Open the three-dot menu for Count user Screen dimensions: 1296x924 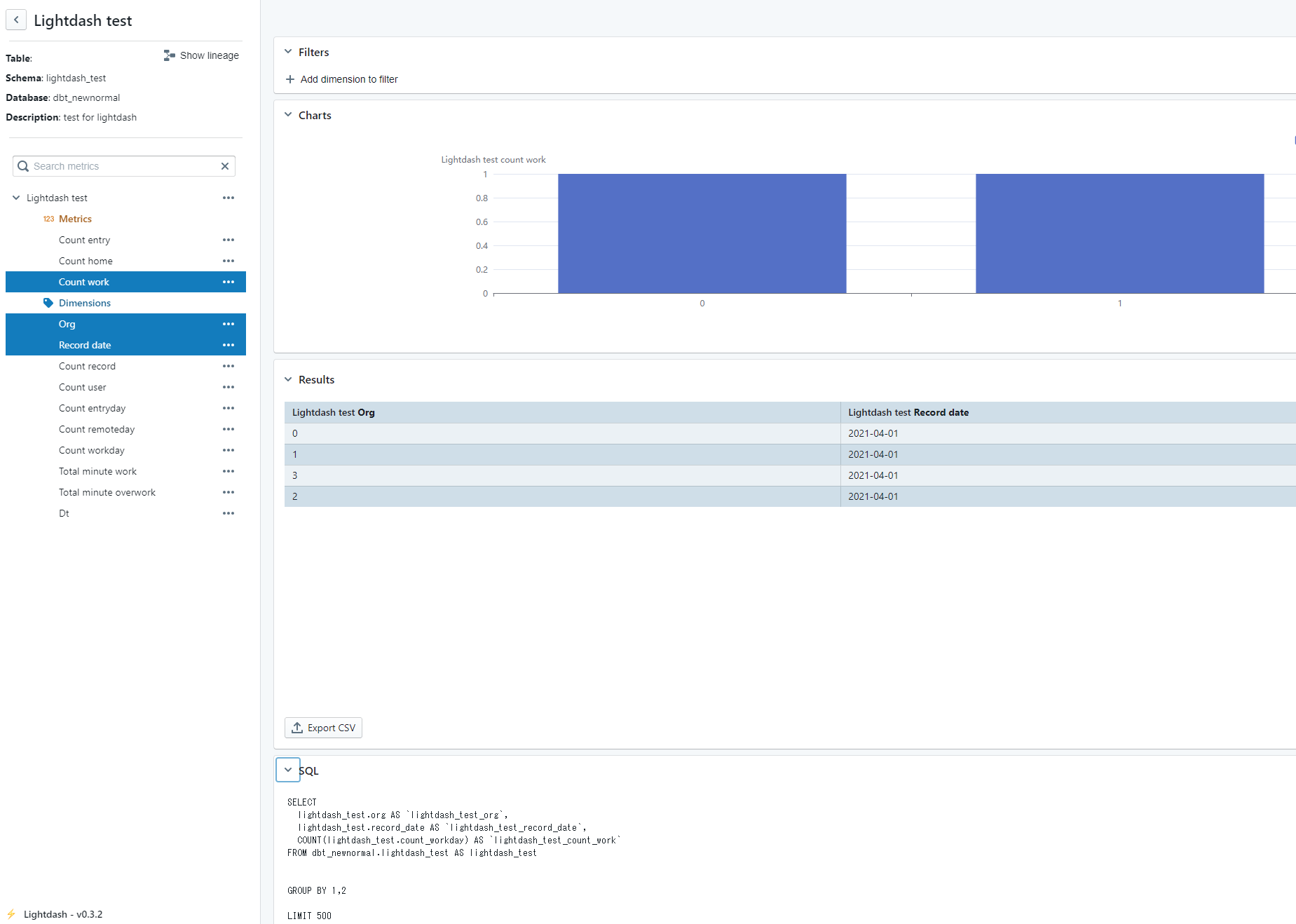pyautogui.click(x=228, y=387)
